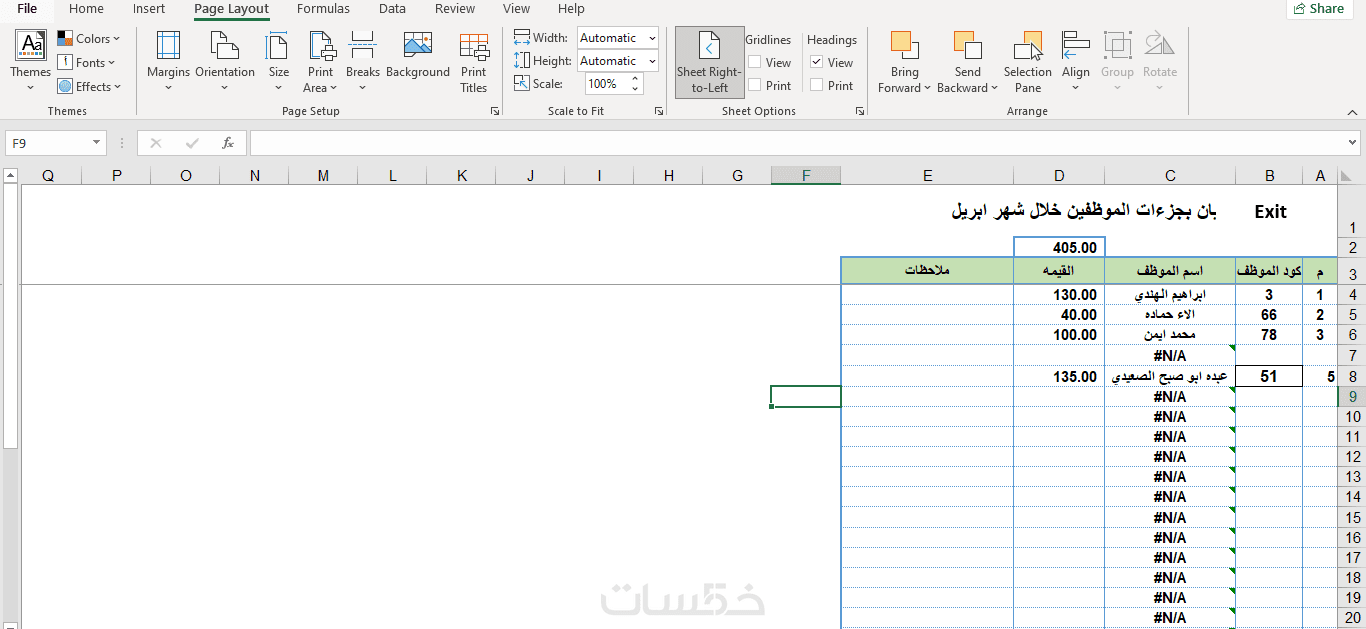Click the formula bar Cancel icon
The image size is (1366, 629).
coord(156,143)
